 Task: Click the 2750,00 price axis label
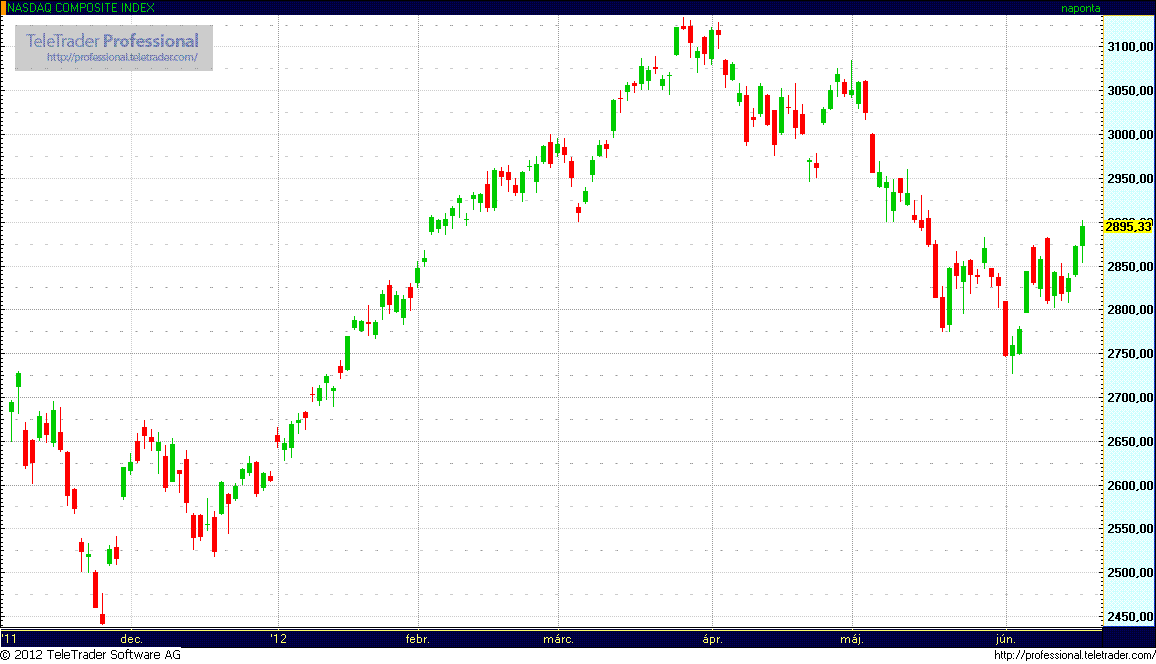(x=1130, y=354)
